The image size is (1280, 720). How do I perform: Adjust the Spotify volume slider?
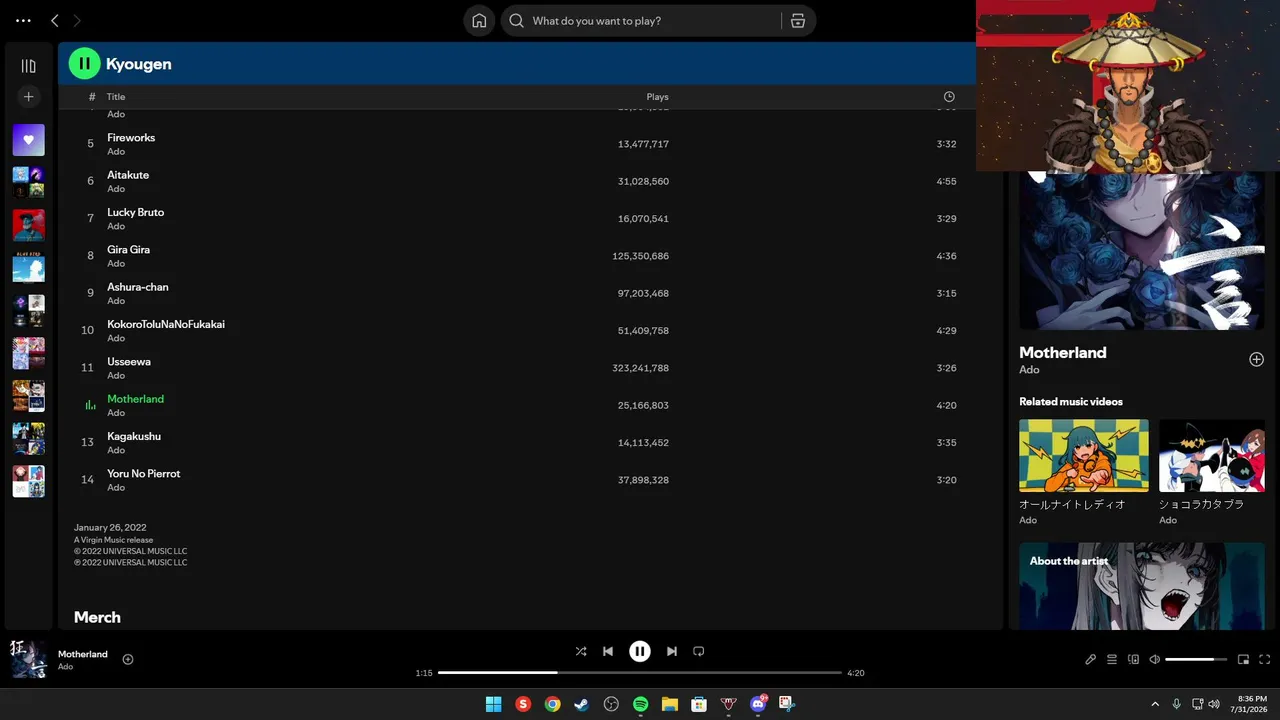(x=1196, y=660)
